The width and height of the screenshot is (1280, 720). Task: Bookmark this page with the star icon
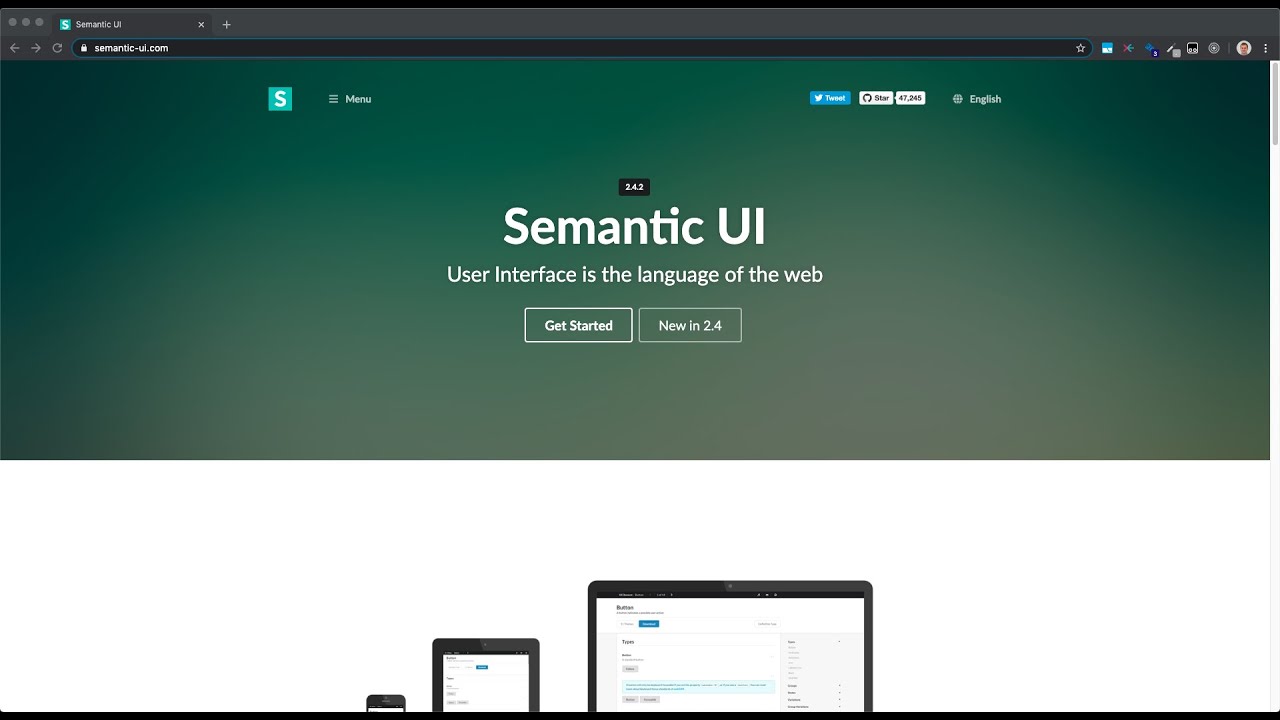tap(1080, 48)
